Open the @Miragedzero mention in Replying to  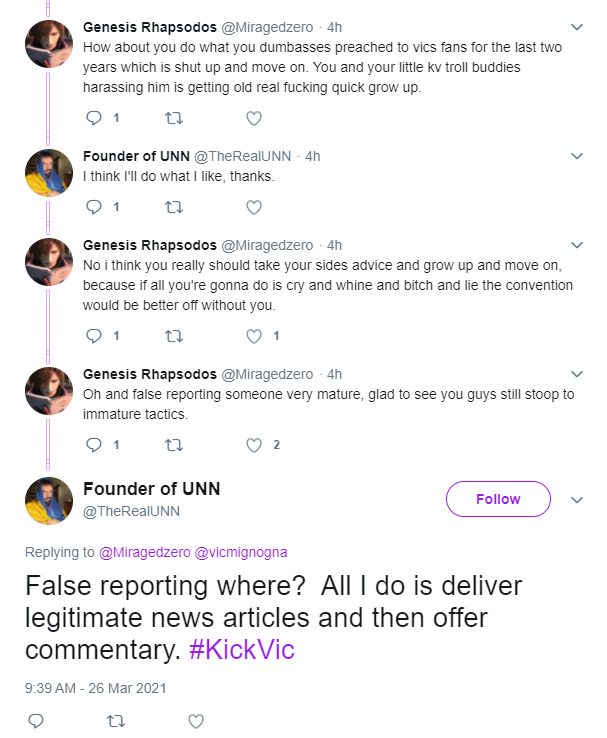[145, 552]
